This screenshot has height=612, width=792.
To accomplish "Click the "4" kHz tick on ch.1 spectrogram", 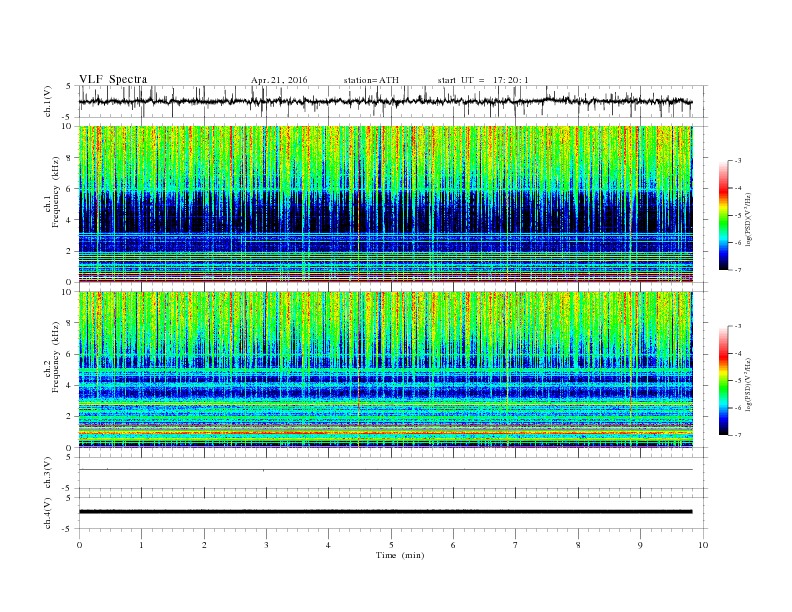I will (70, 220).
